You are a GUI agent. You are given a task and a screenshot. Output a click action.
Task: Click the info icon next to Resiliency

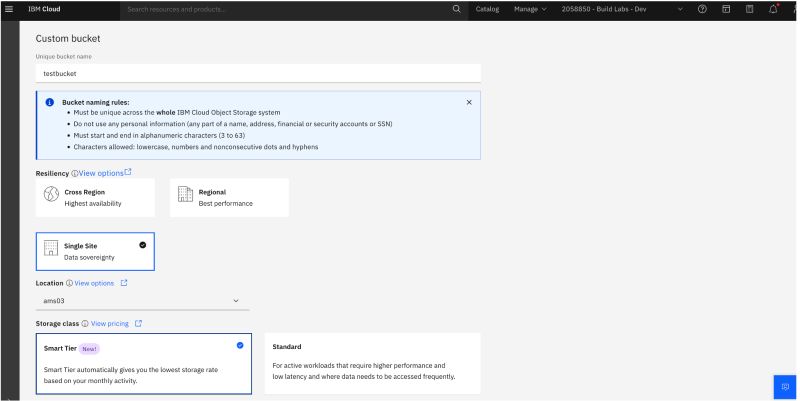tap(74, 173)
